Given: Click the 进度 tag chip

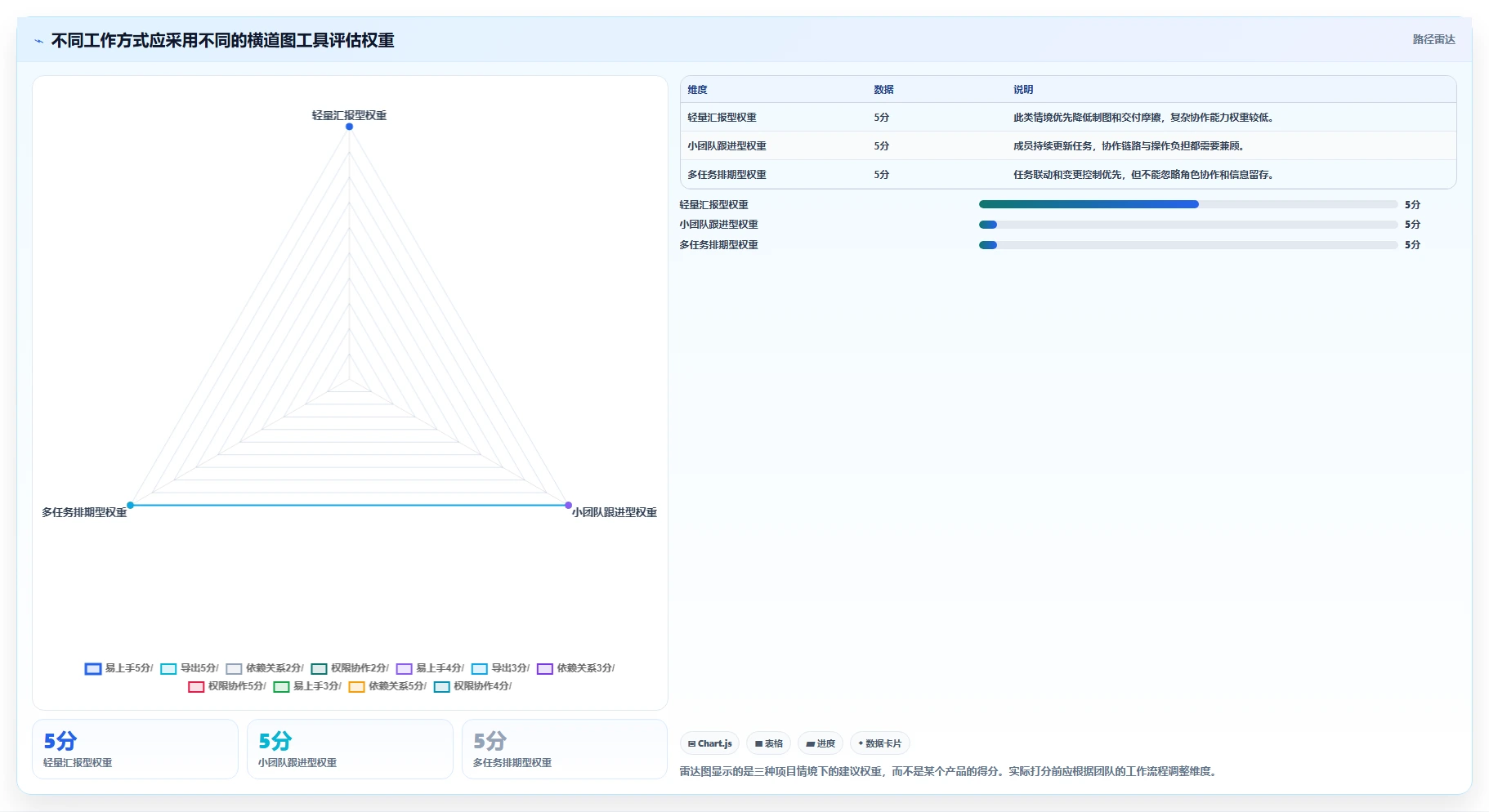Looking at the screenshot, I should pyautogui.click(x=821, y=743).
